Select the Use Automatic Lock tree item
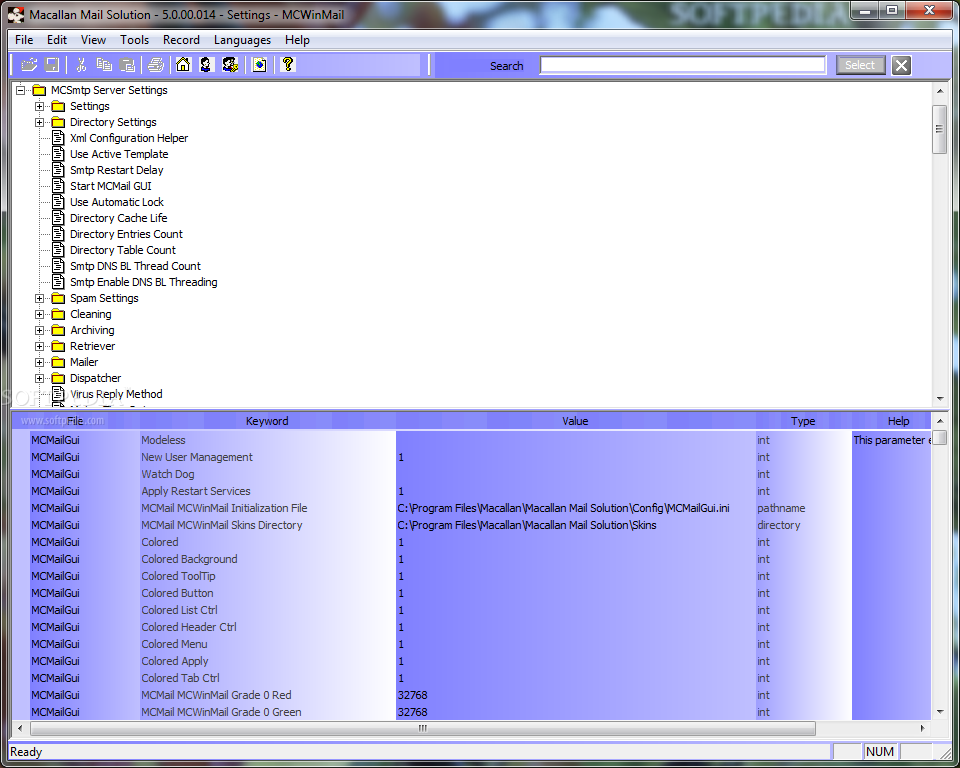The width and height of the screenshot is (960, 768). click(x=116, y=201)
